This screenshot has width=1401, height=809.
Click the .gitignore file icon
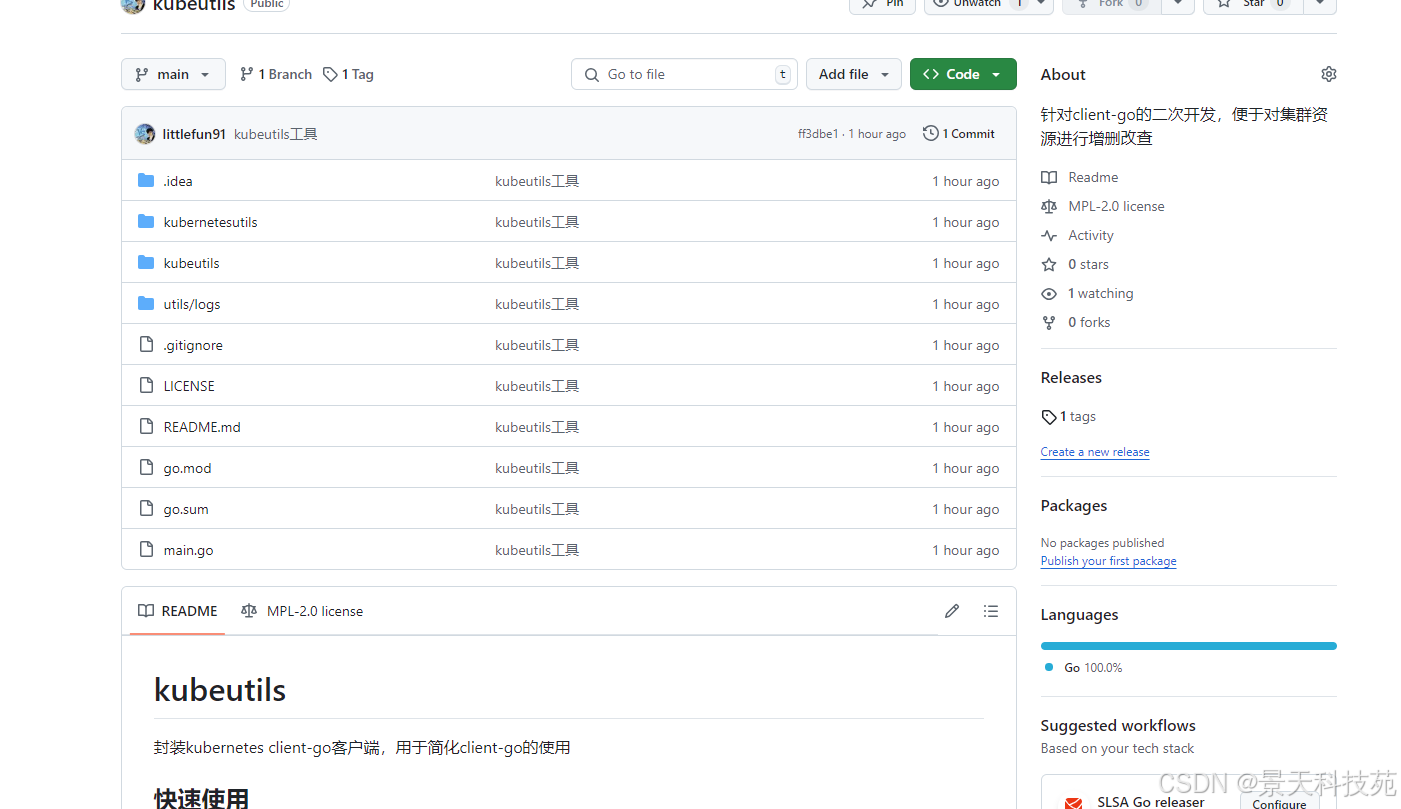pyautogui.click(x=146, y=345)
